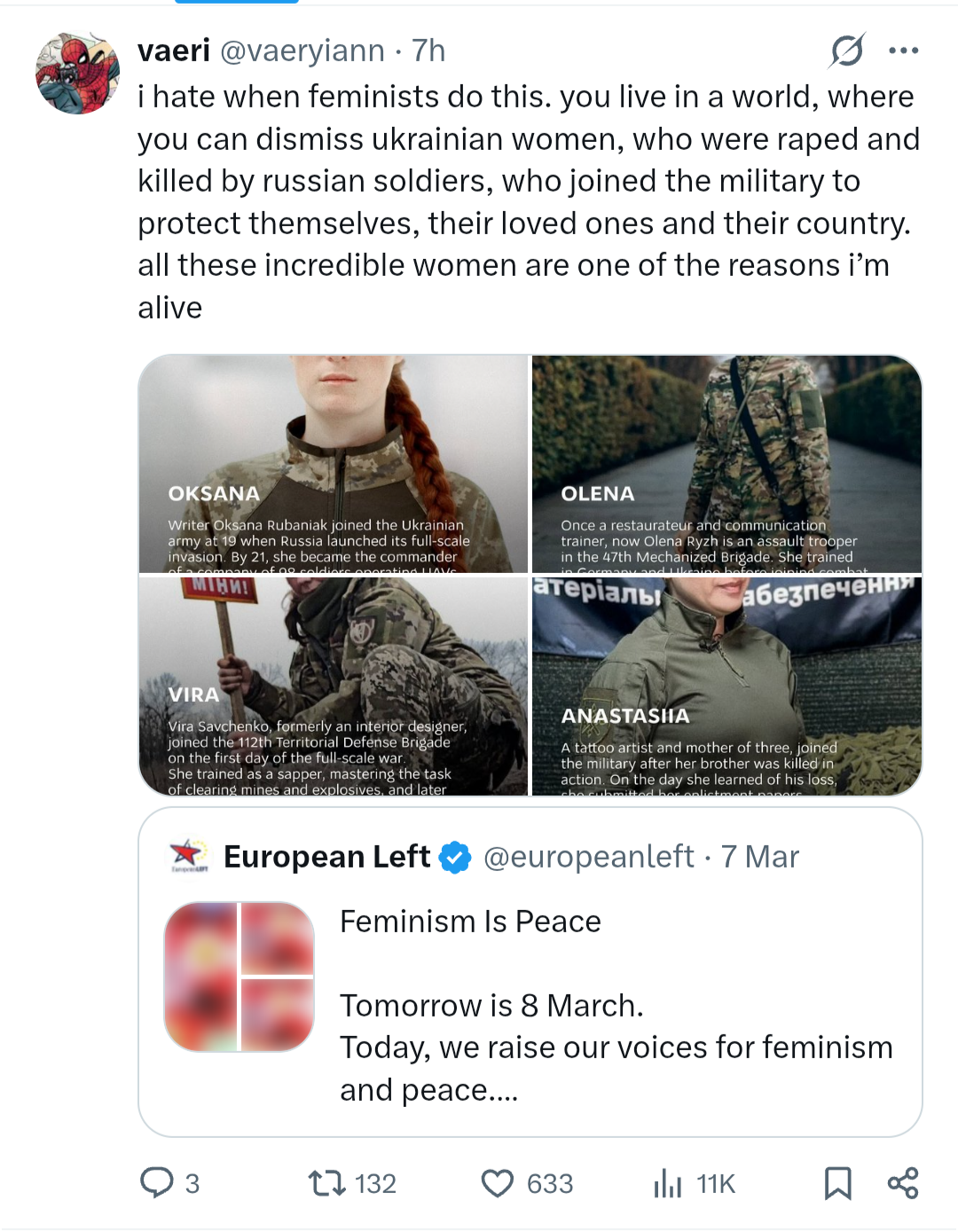Open European Left quoted post text
This screenshot has height=1232, width=958.
click(x=616, y=1006)
